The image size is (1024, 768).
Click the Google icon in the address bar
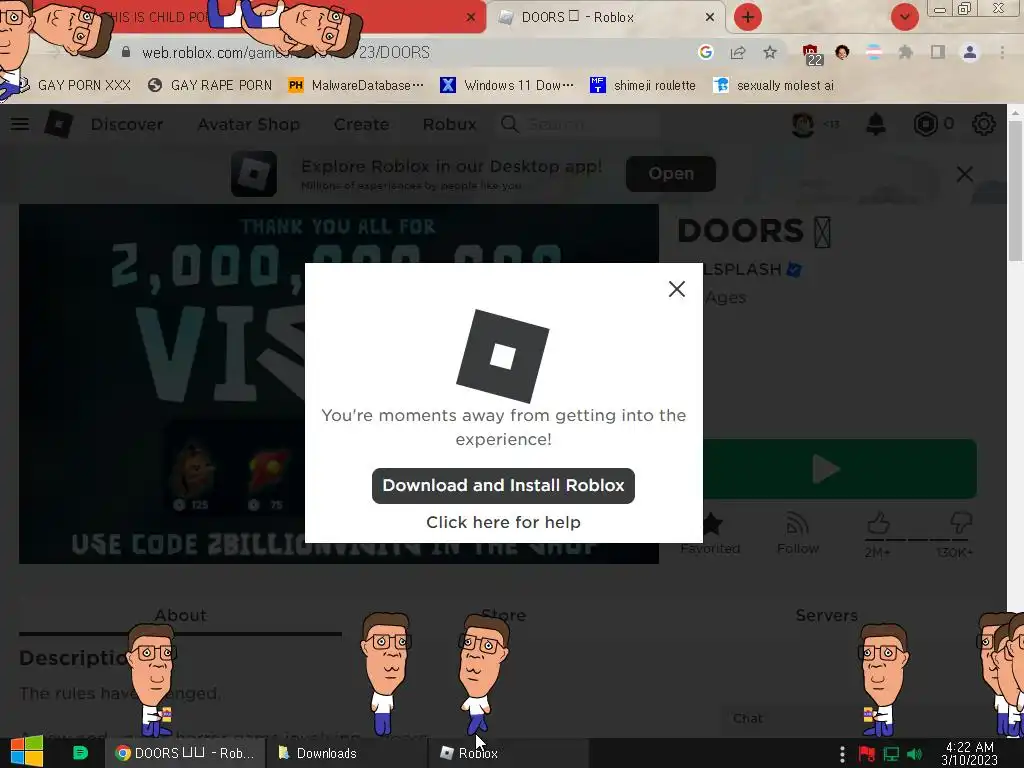[705, 52]
